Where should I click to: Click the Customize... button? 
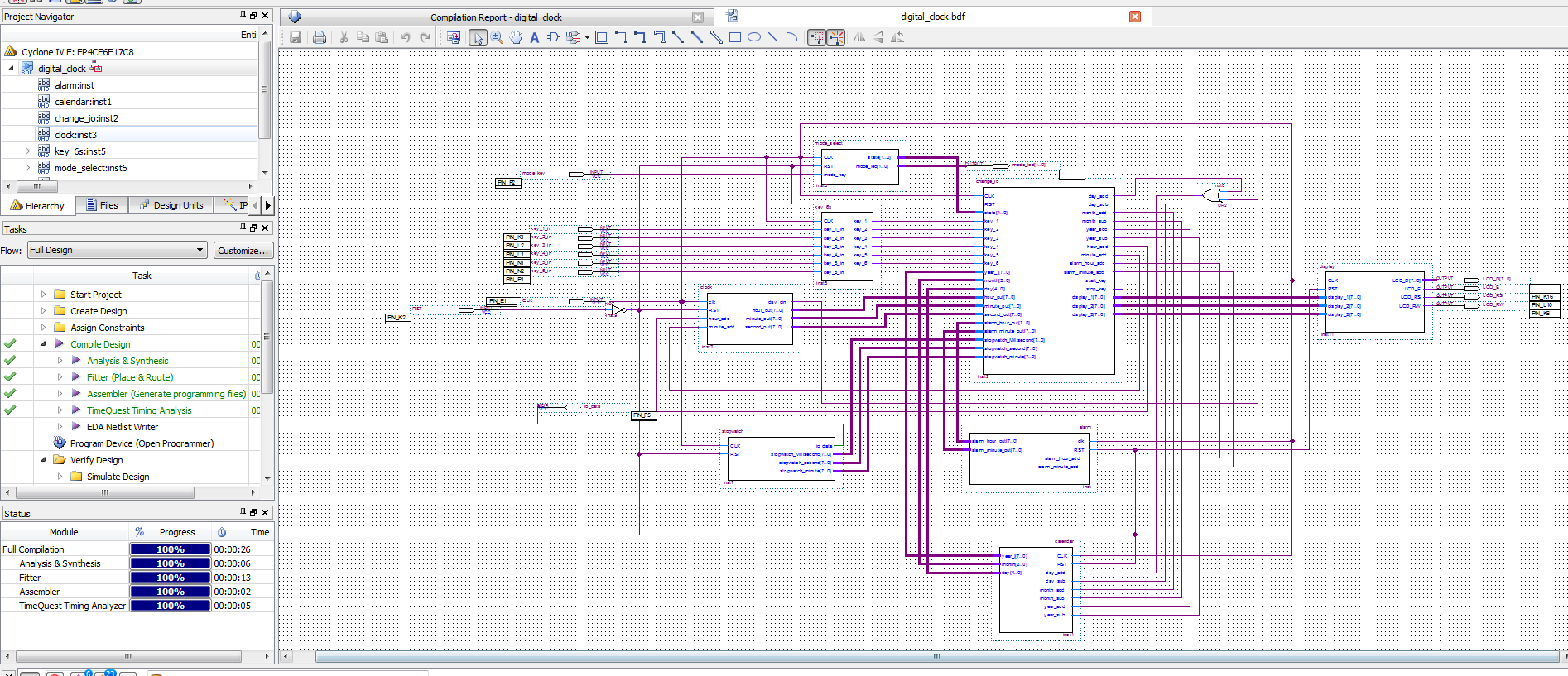tap(243, 251)
